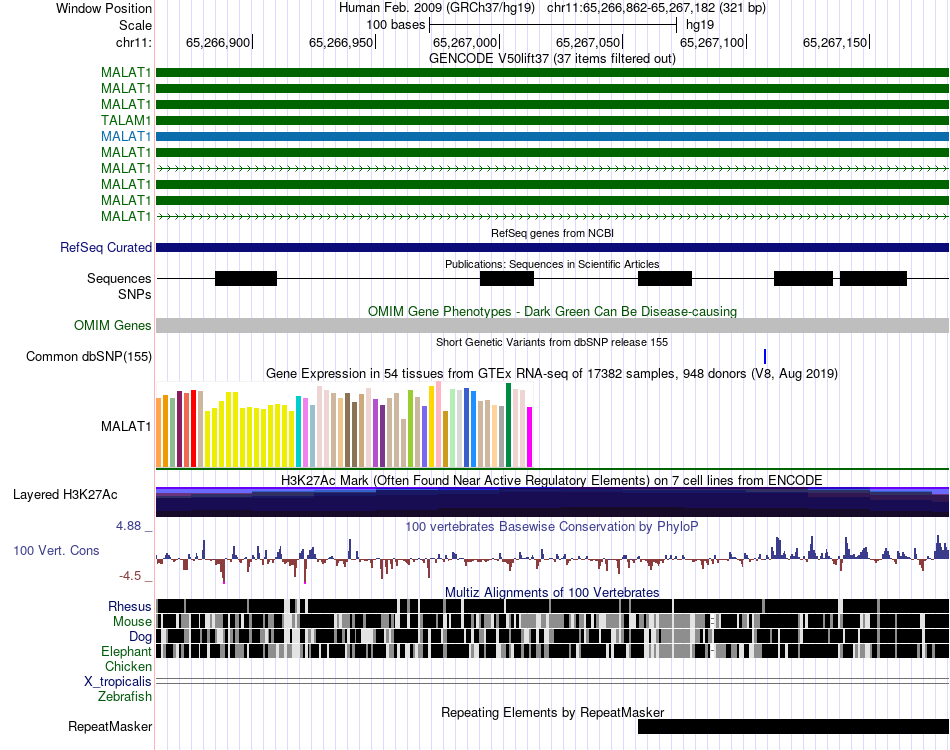Click the -4.5 PhyloP lower limit value
The image size is (950, 750).
point(130,576)
